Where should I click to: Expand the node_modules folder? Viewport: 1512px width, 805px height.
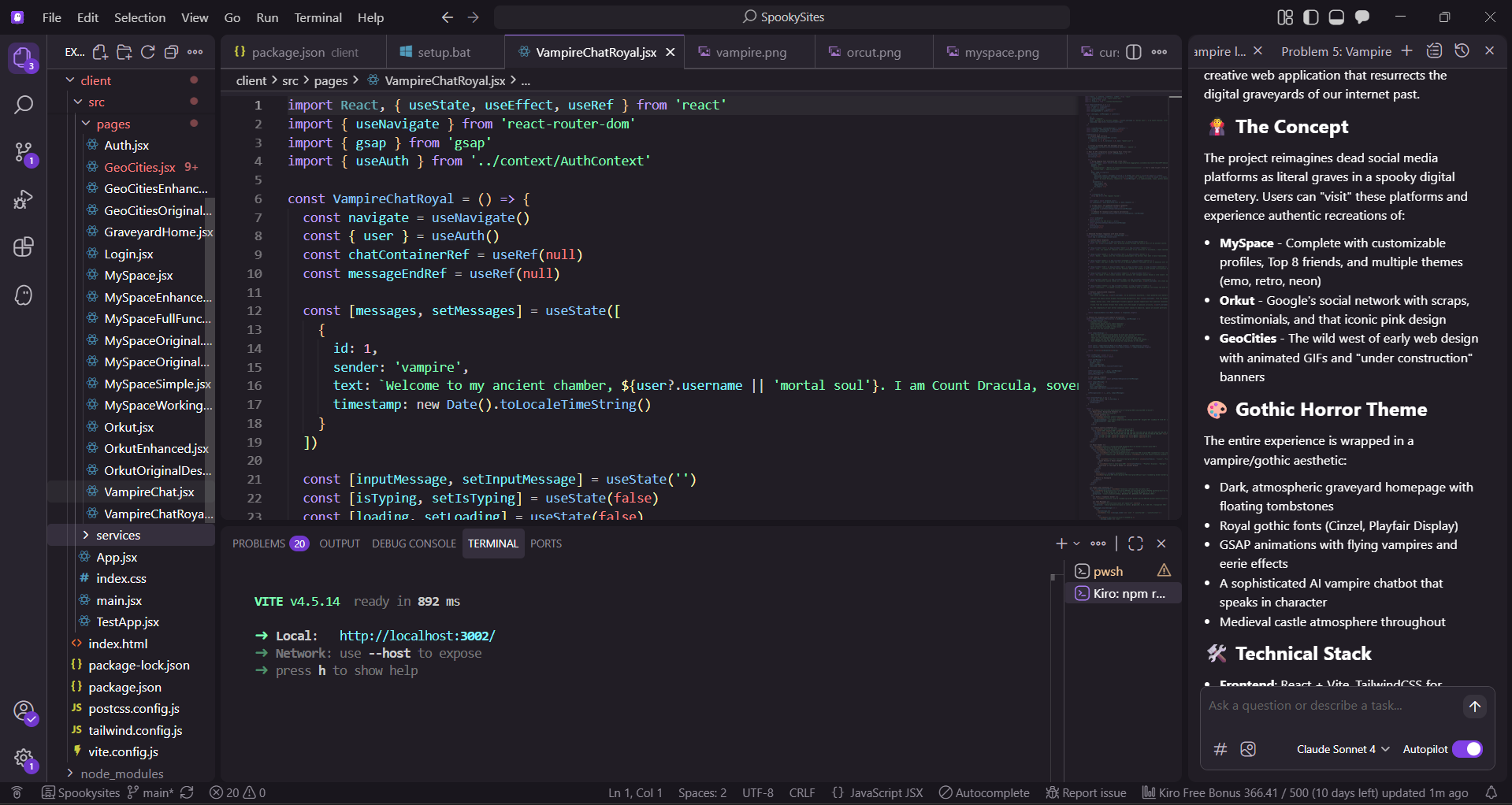tap(121, 773)
